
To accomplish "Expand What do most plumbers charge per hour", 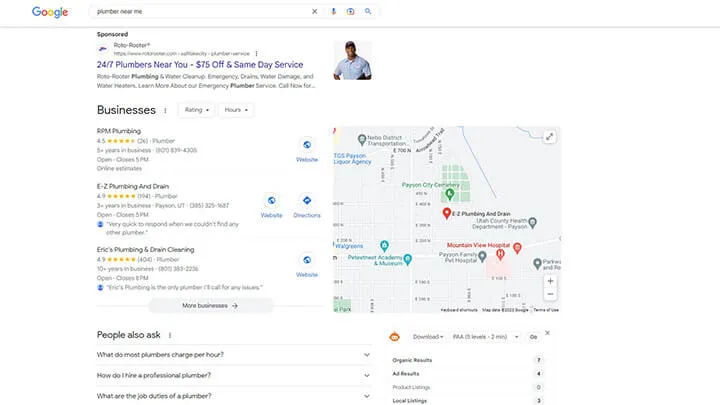I will point(234,355).
